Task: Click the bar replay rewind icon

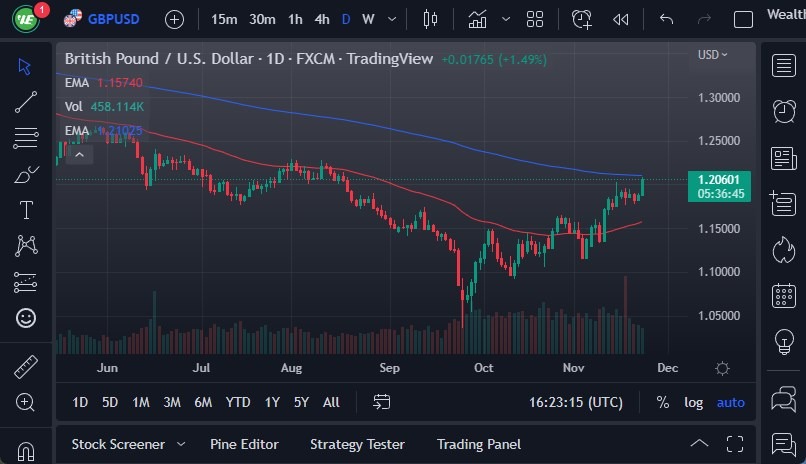Action: coord(621,19)
